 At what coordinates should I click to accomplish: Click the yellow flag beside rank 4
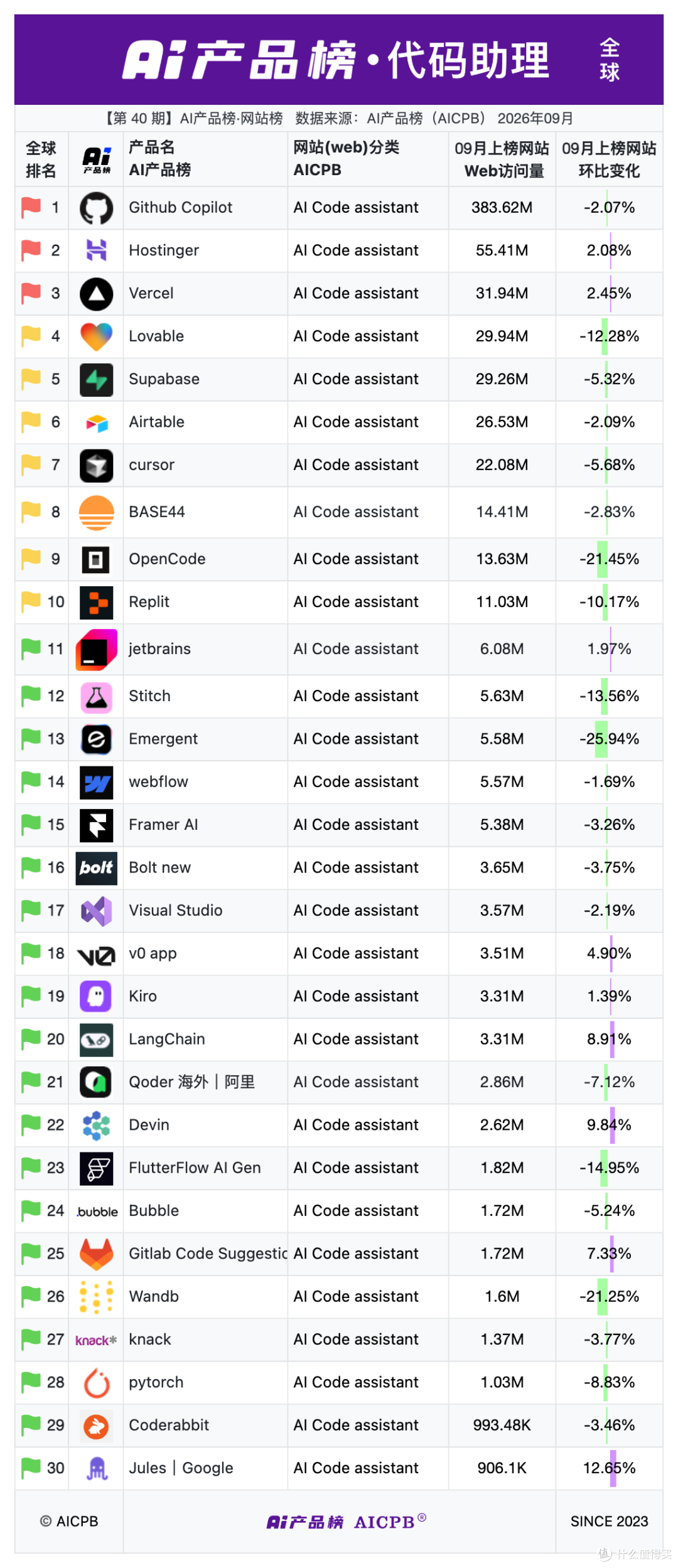[x=31, y=336]
